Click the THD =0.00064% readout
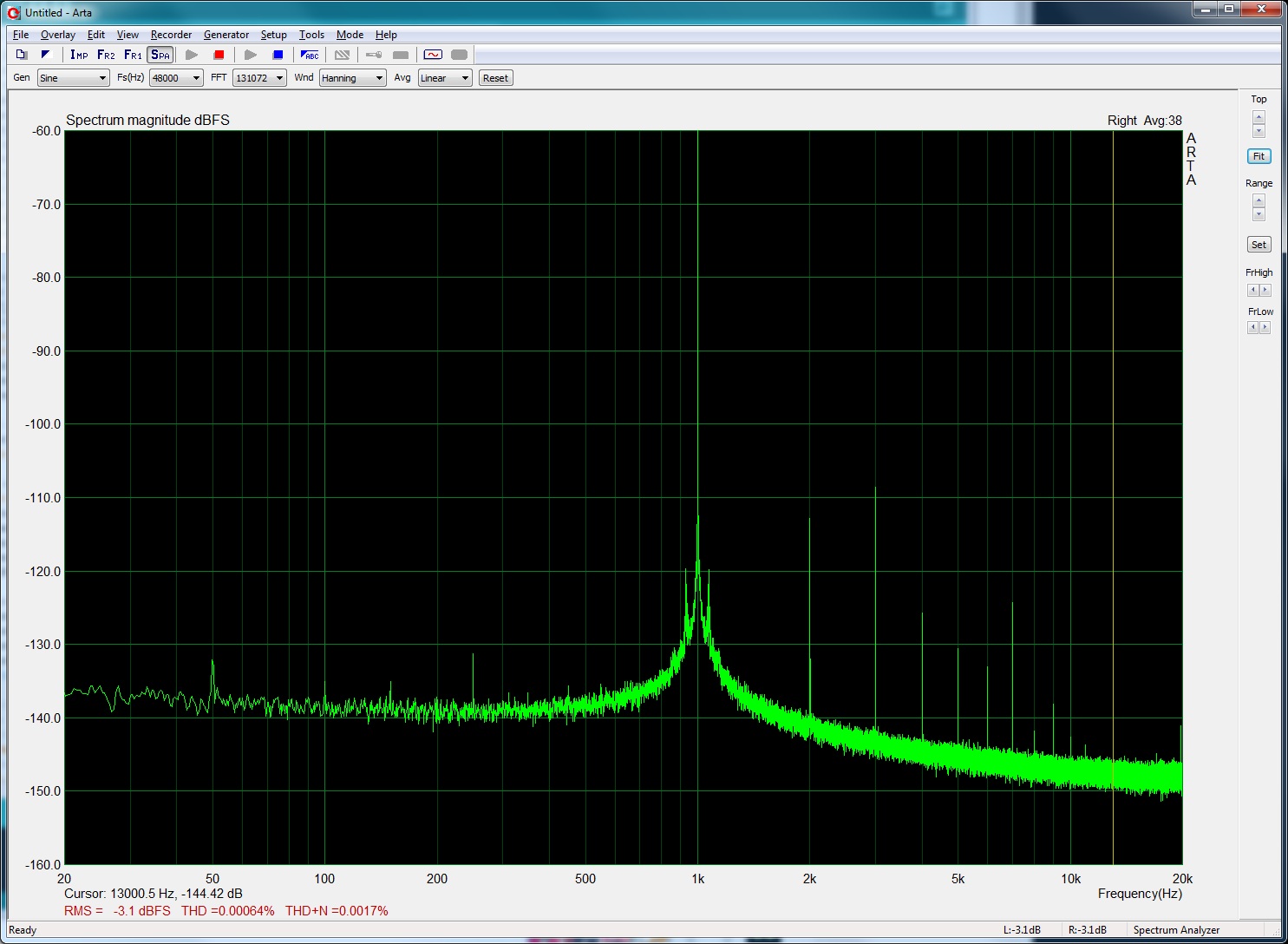This screenshot has width=1288, height=944. click(x=227, y=911)
